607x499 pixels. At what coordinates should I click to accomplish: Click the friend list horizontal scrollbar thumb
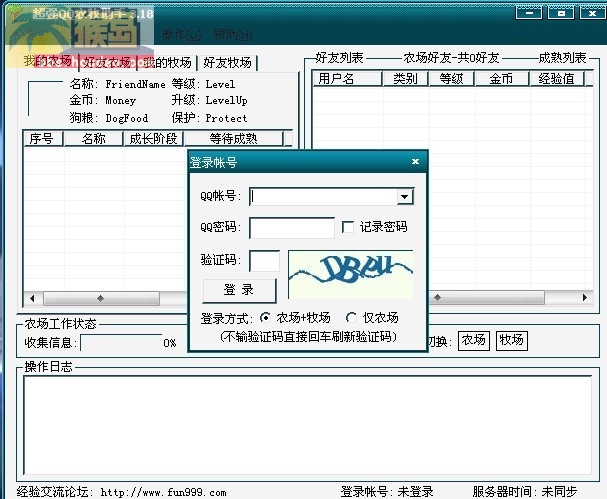pyautogui.click(x=485, y=298)
